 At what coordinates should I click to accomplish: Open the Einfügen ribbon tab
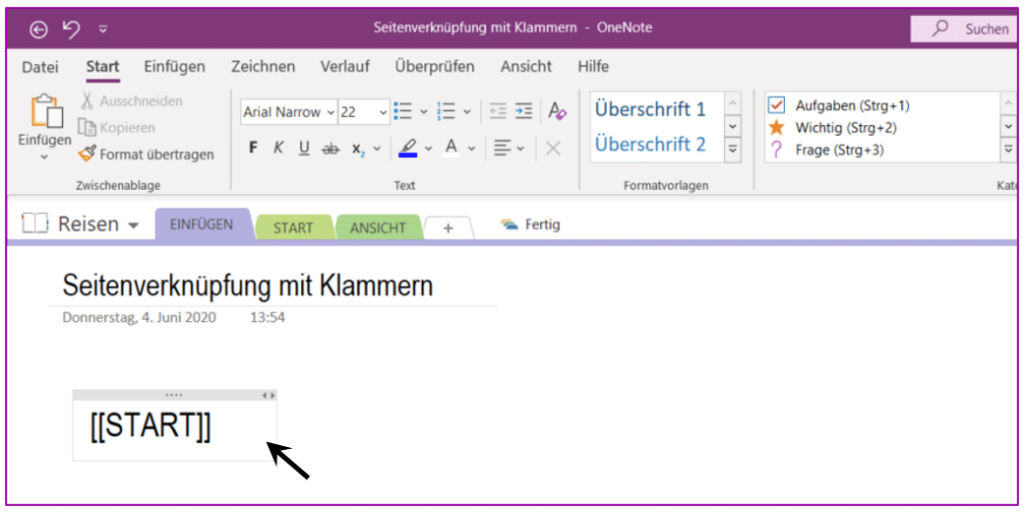click(174, 67)
